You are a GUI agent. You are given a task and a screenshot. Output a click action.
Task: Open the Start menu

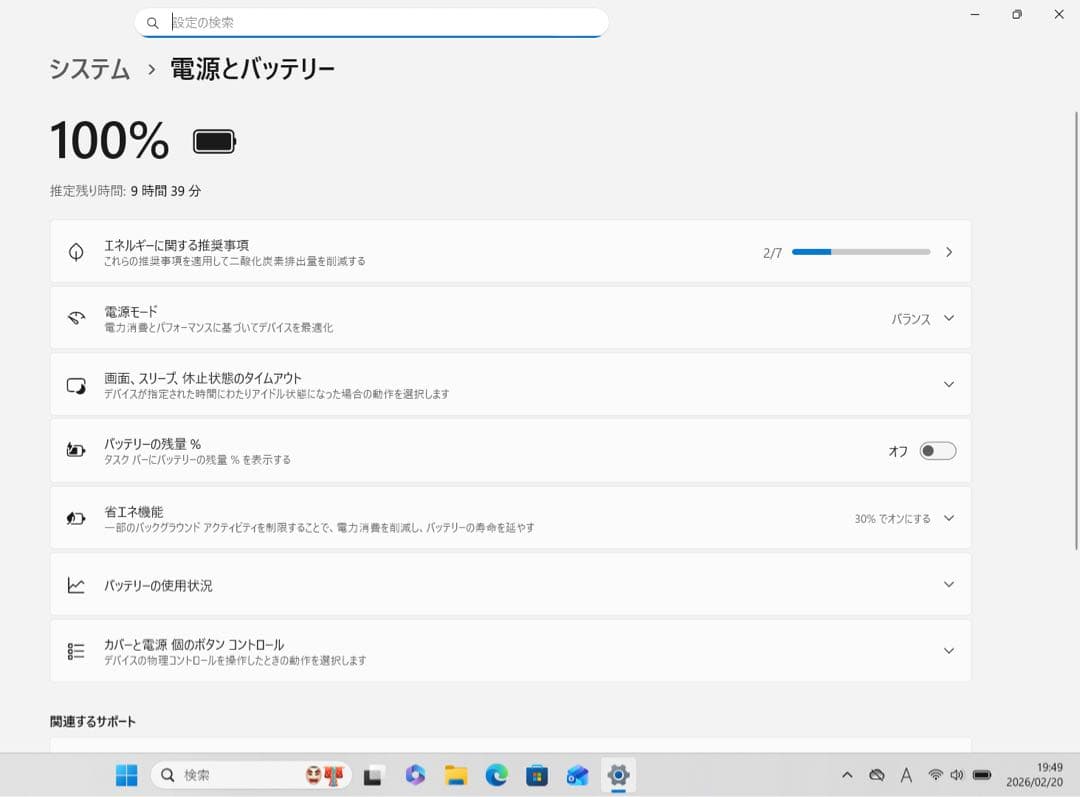pos(125,775)
